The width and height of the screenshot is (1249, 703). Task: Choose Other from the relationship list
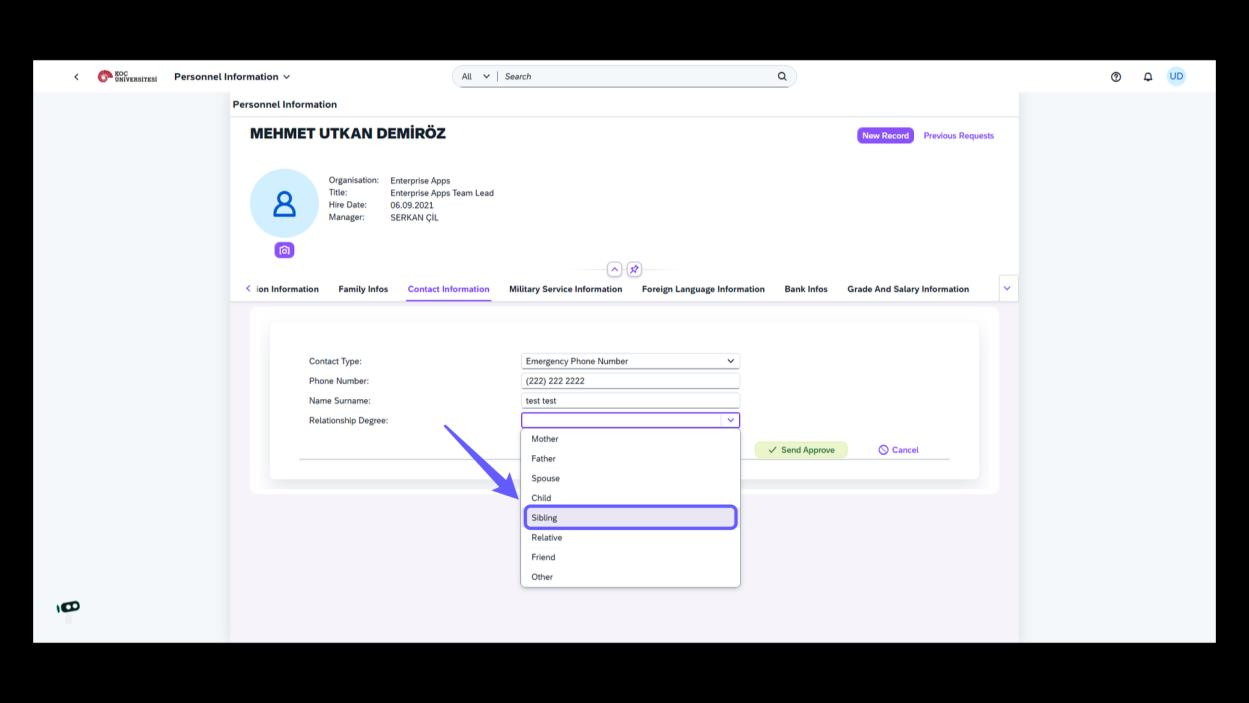click(630, 577)
